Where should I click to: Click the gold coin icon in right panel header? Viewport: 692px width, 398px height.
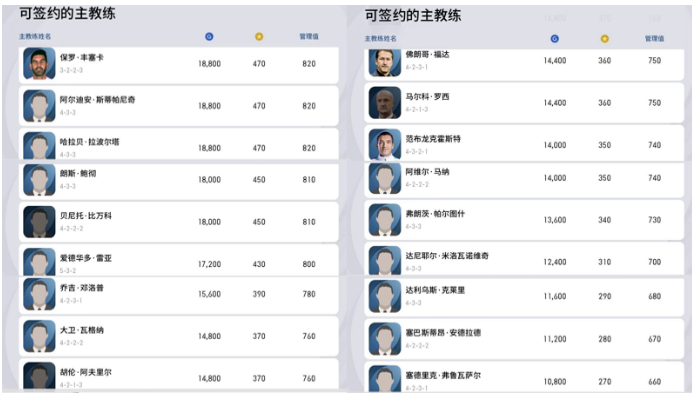coord(605,39)
